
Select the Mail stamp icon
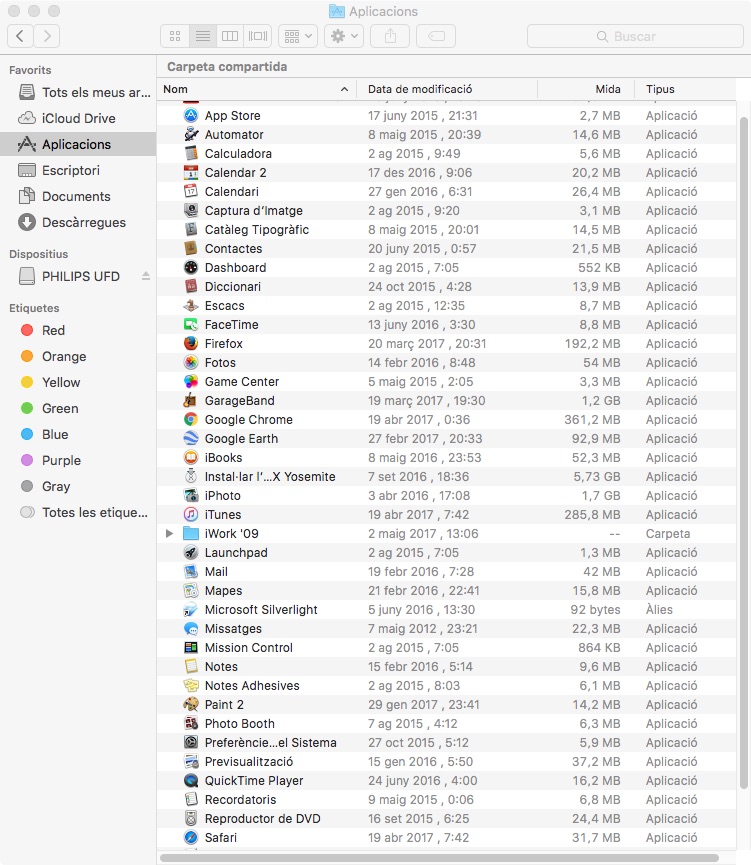click(x=191, y=571)
